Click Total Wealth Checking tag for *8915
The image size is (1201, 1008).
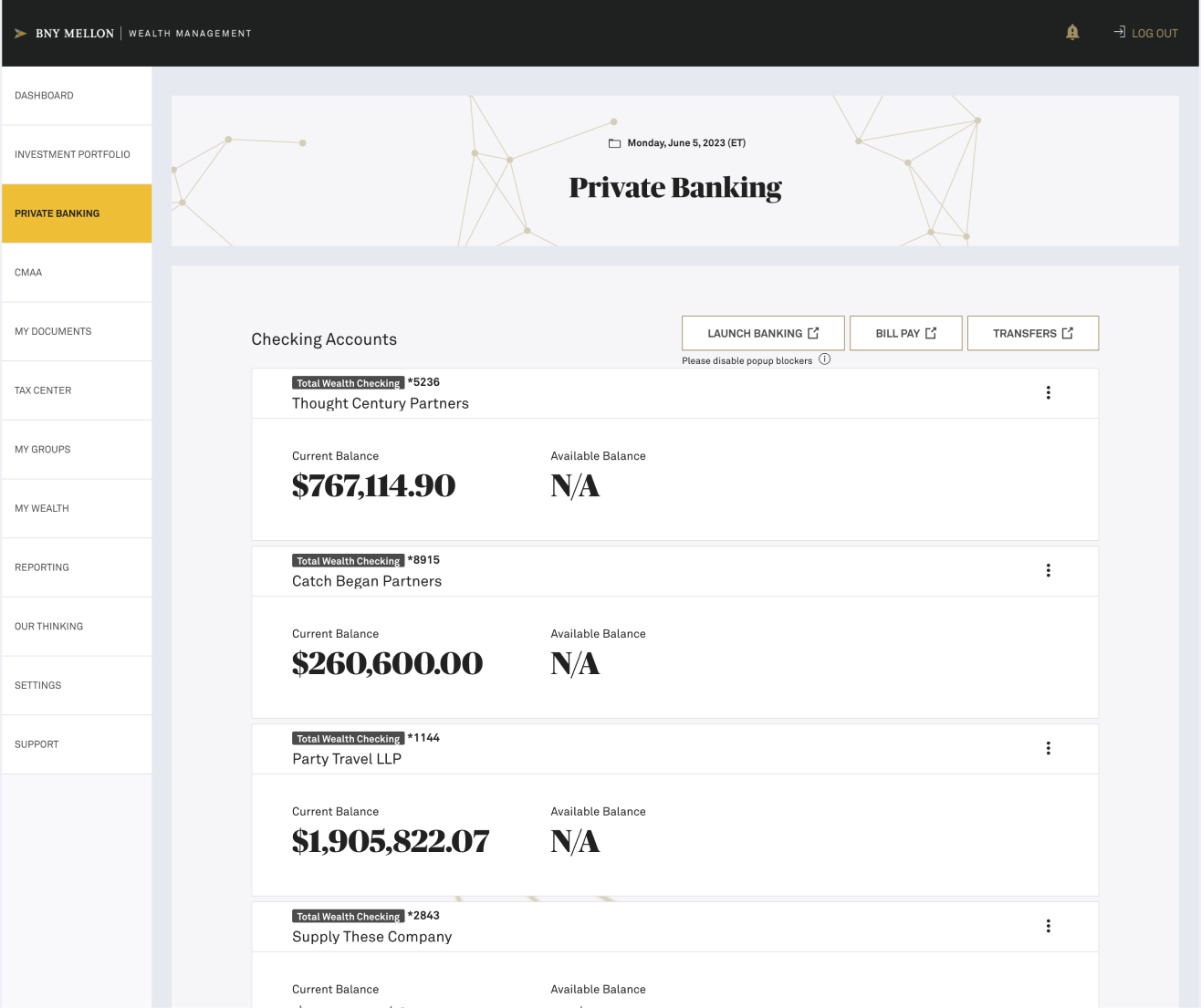349,561
